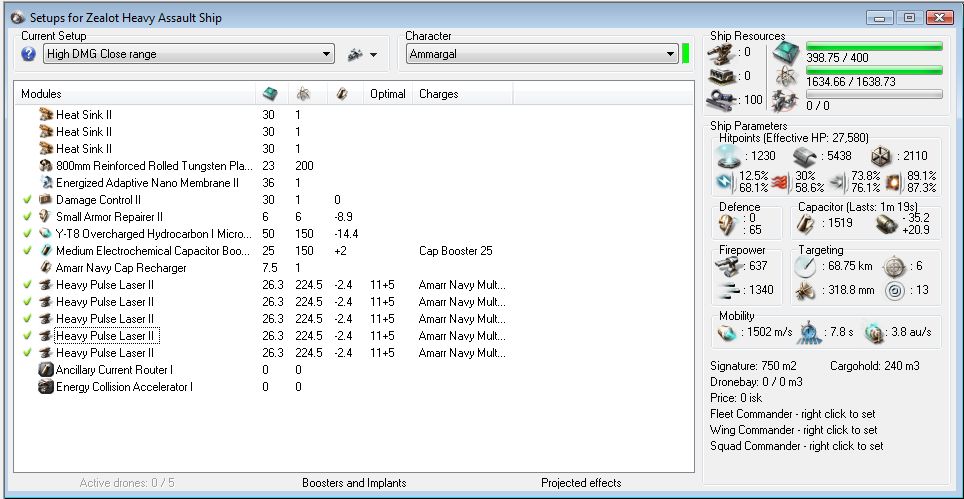
Task: Click the powergrid icon beside 1634.66 / 1638.73
Action: coord(786,76)
